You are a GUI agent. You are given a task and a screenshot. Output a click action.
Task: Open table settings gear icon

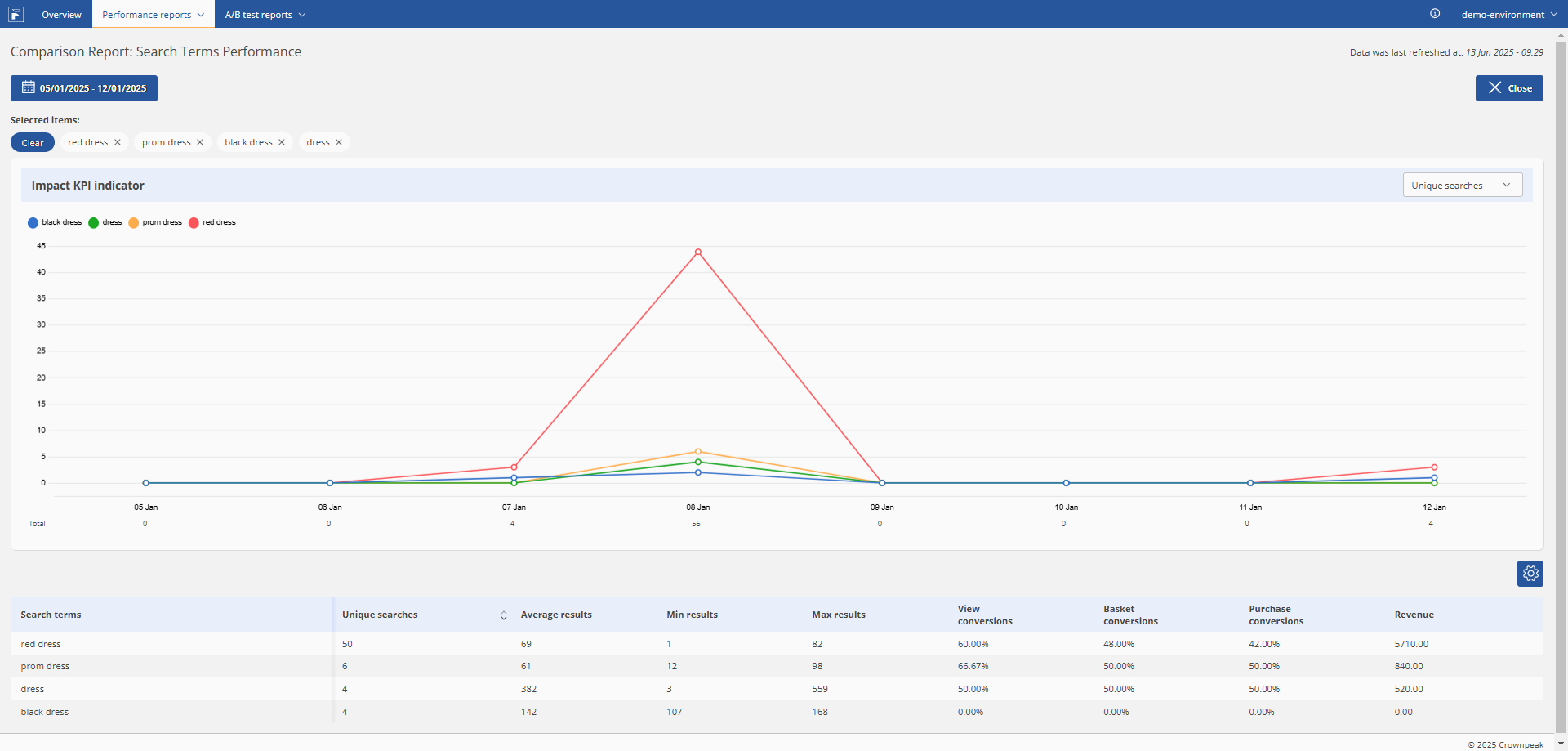tap(1530, 574)
